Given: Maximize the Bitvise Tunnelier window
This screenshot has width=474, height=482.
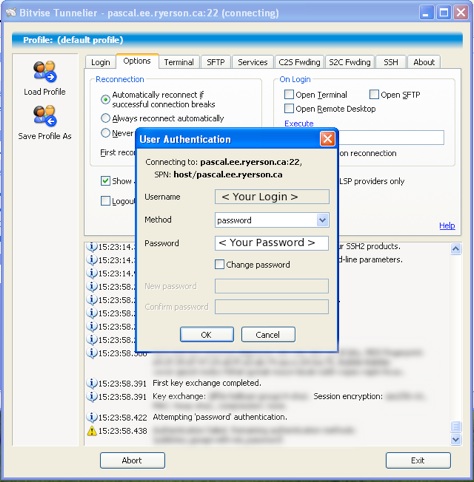Looking at the screenshot, I should [444, 13].
